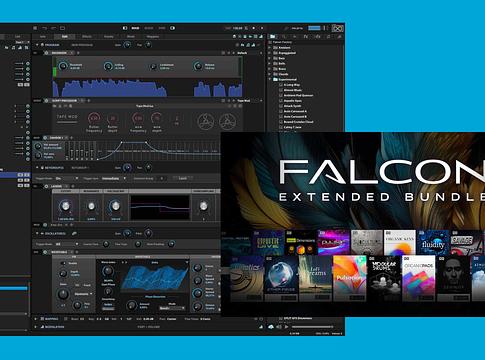This screenshot has height=360, width=485.
Task: Click the cloud icon in the bottom bar
Action: (x=271, y=327)
